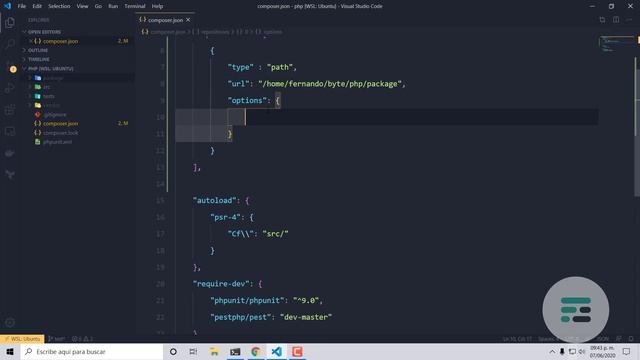The width and height of the screenshot is (640, 360).
Task: Click the options segment in breadcrumb
Action: pyautogui.click(x=273, y=32)
